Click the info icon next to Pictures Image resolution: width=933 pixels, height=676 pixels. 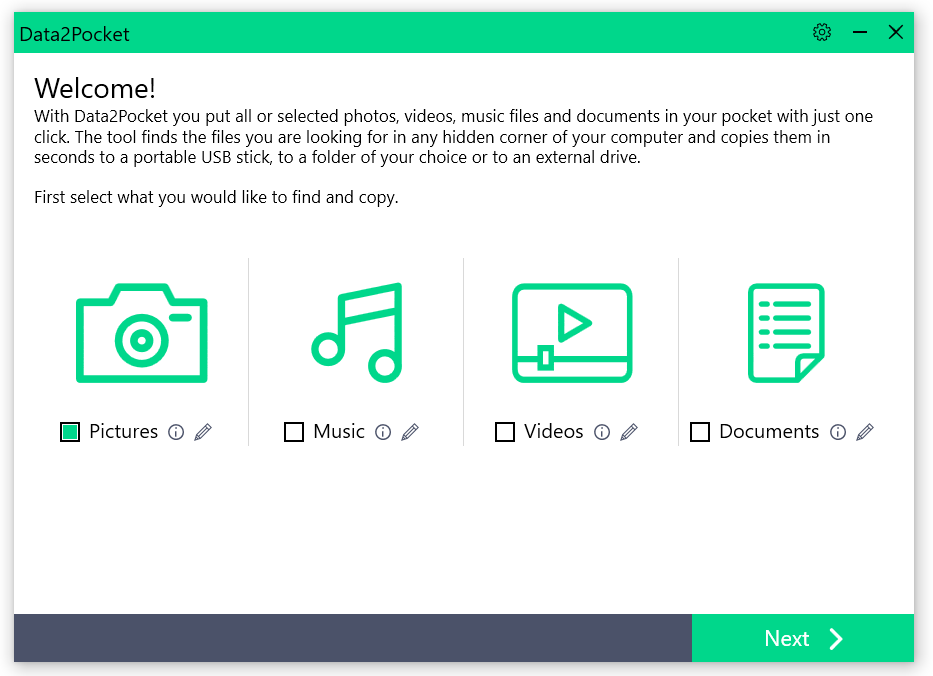pyautogui.click(x=176, y=432)
